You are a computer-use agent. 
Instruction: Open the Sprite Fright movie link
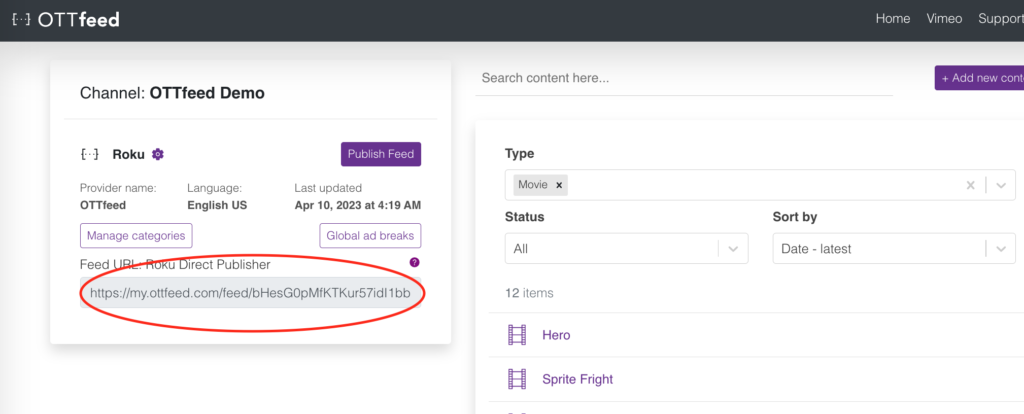[x=577, y=379]
